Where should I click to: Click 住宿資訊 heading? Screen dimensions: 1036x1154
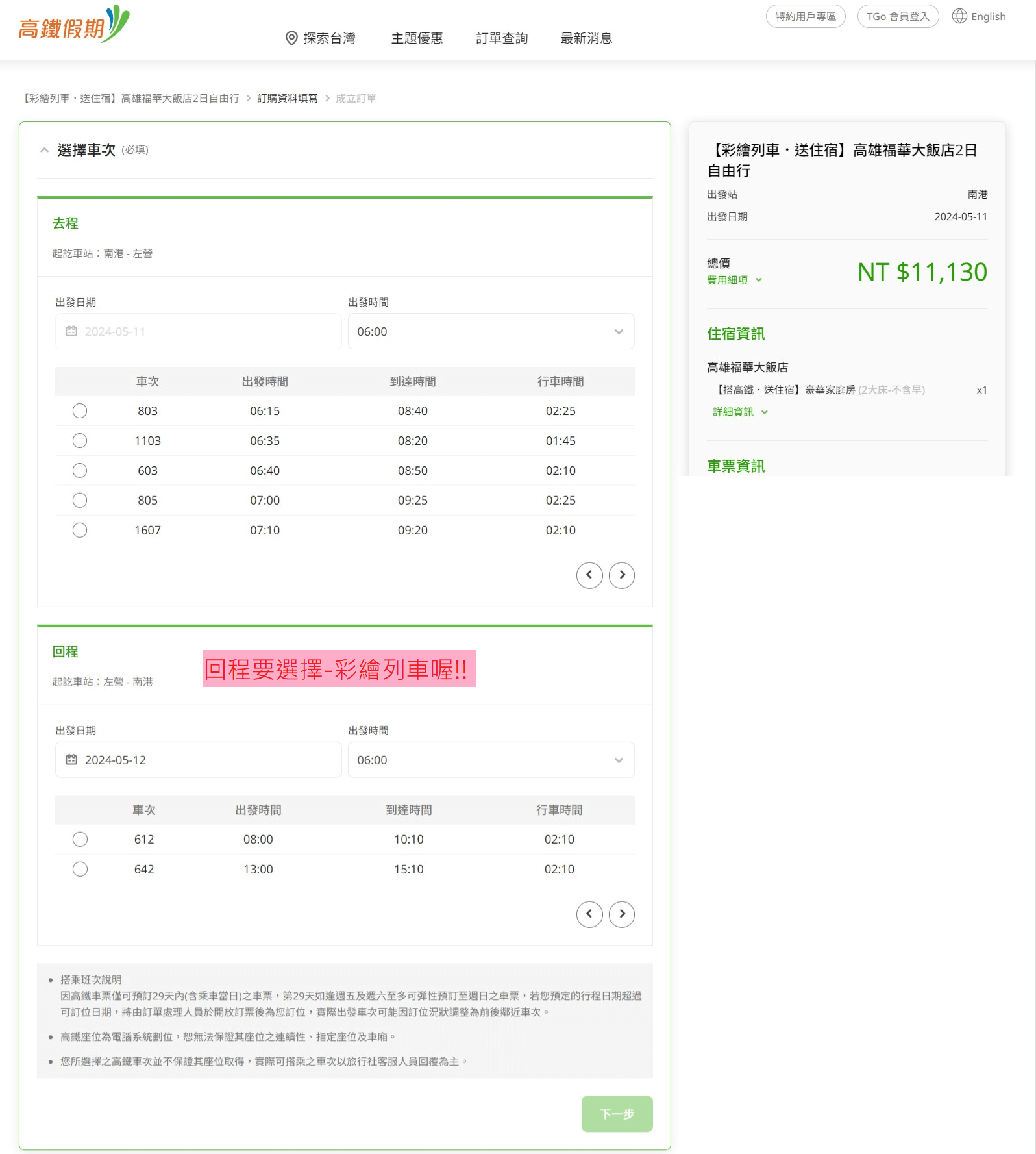735,334
